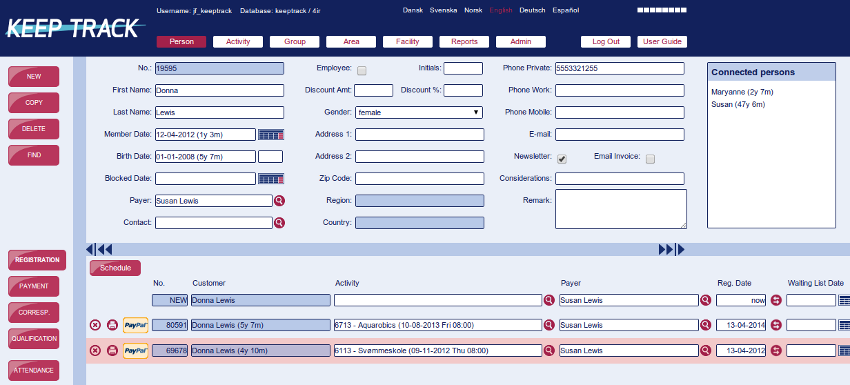The height and width of the screenshot is (385, 850).
Task: Open the Member Date calendar picker
Action: click(x=271, y=134)
